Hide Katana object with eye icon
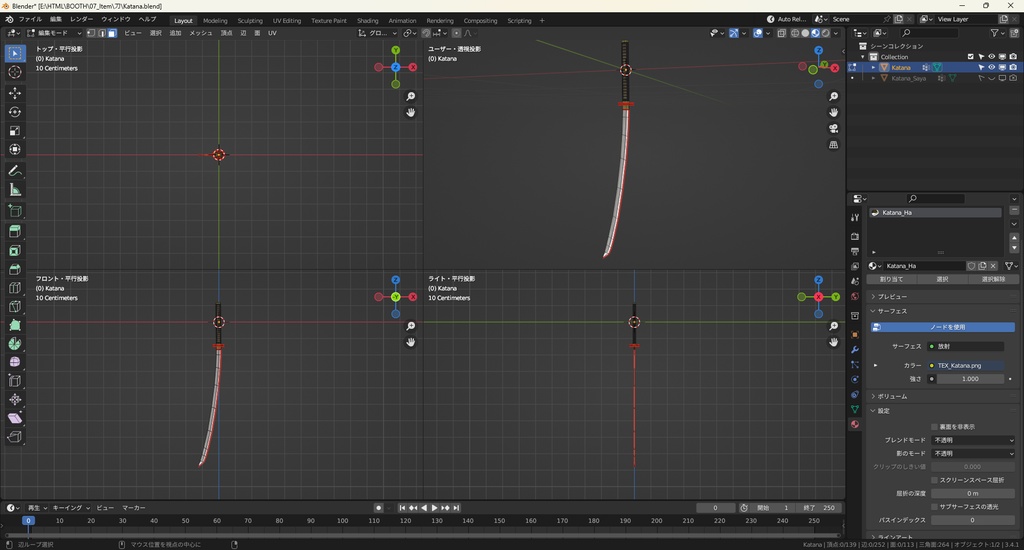 (x=991, y=67)
